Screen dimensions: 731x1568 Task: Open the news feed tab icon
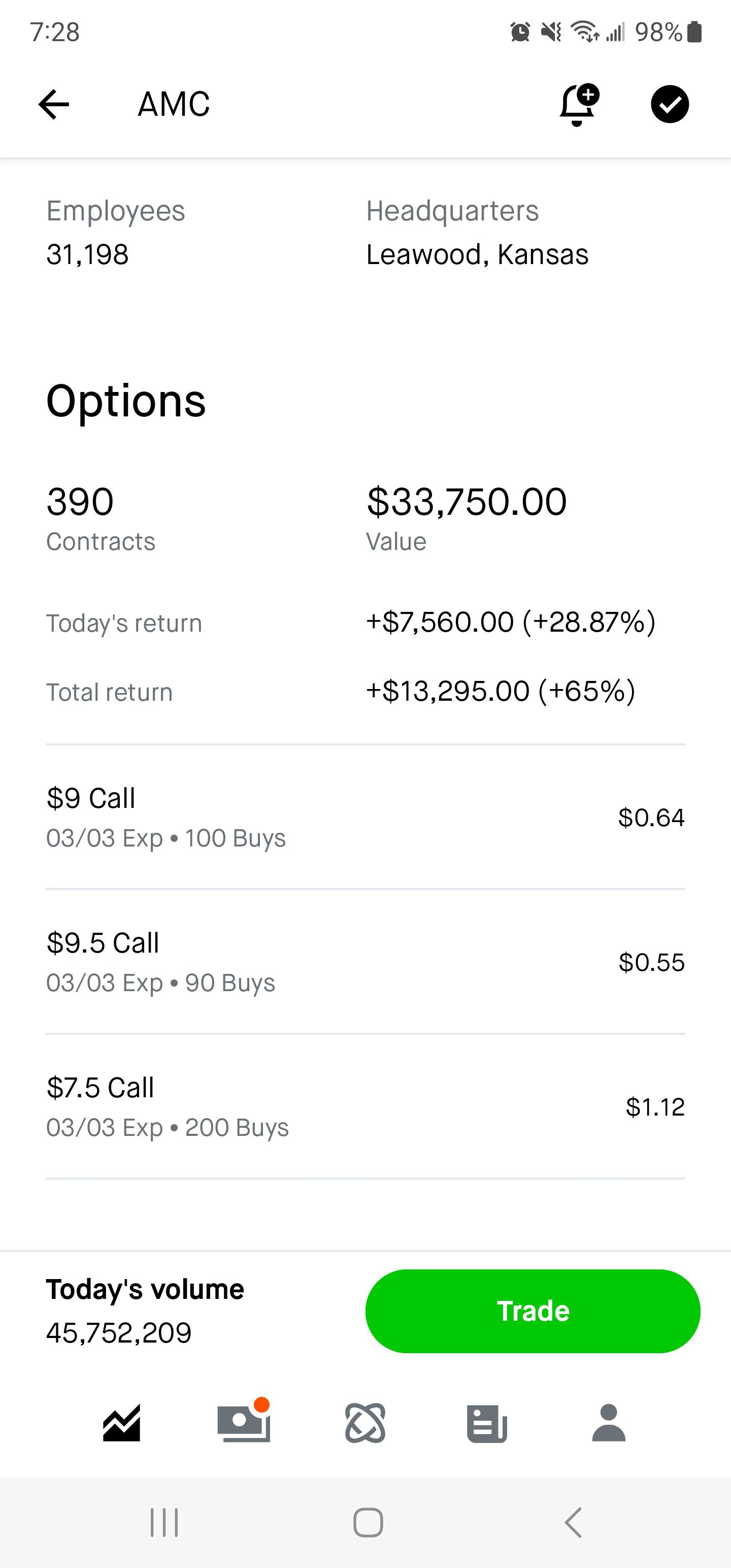click(487, 1423)
